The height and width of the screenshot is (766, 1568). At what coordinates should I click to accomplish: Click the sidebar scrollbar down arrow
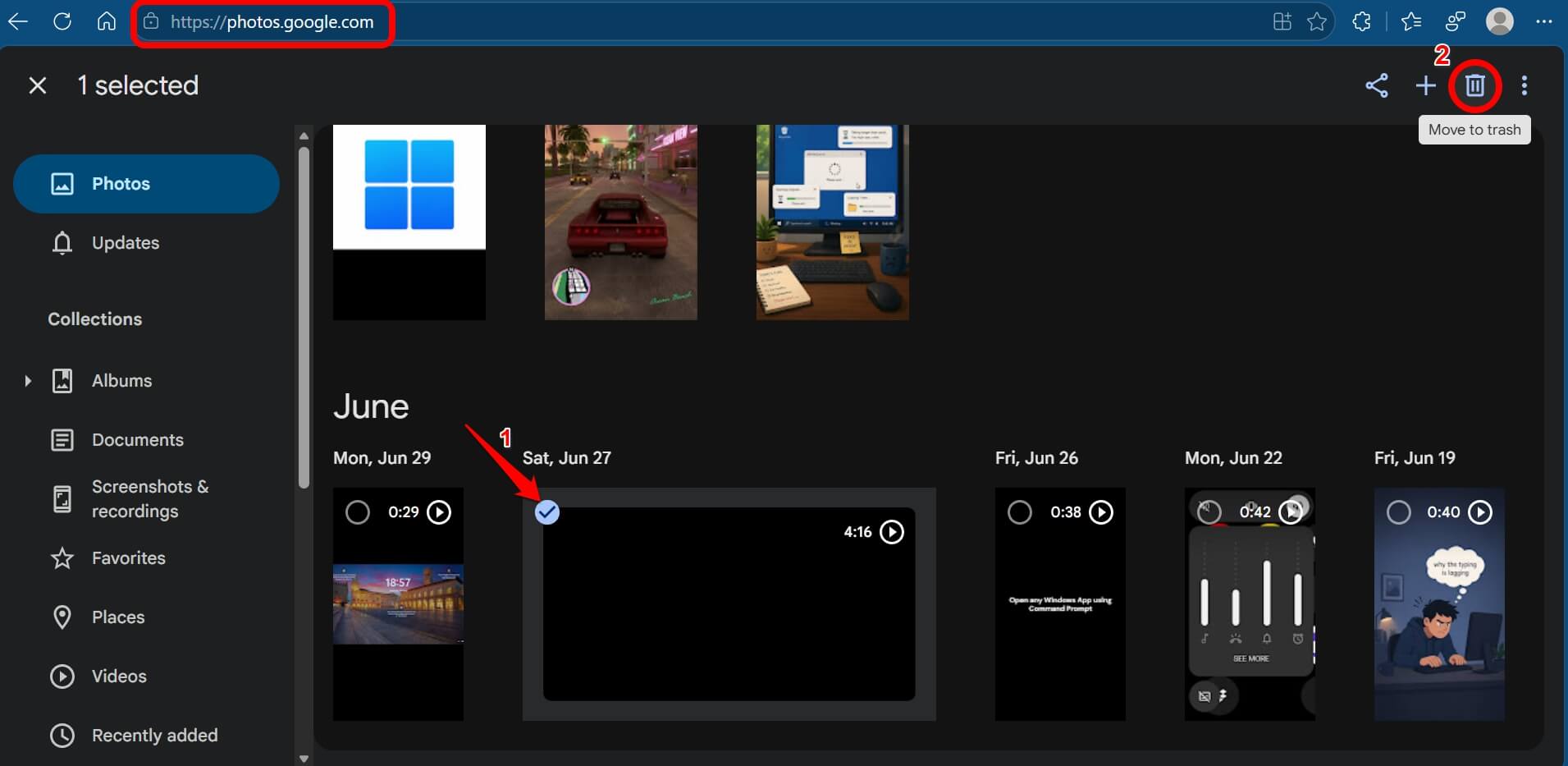304,759
